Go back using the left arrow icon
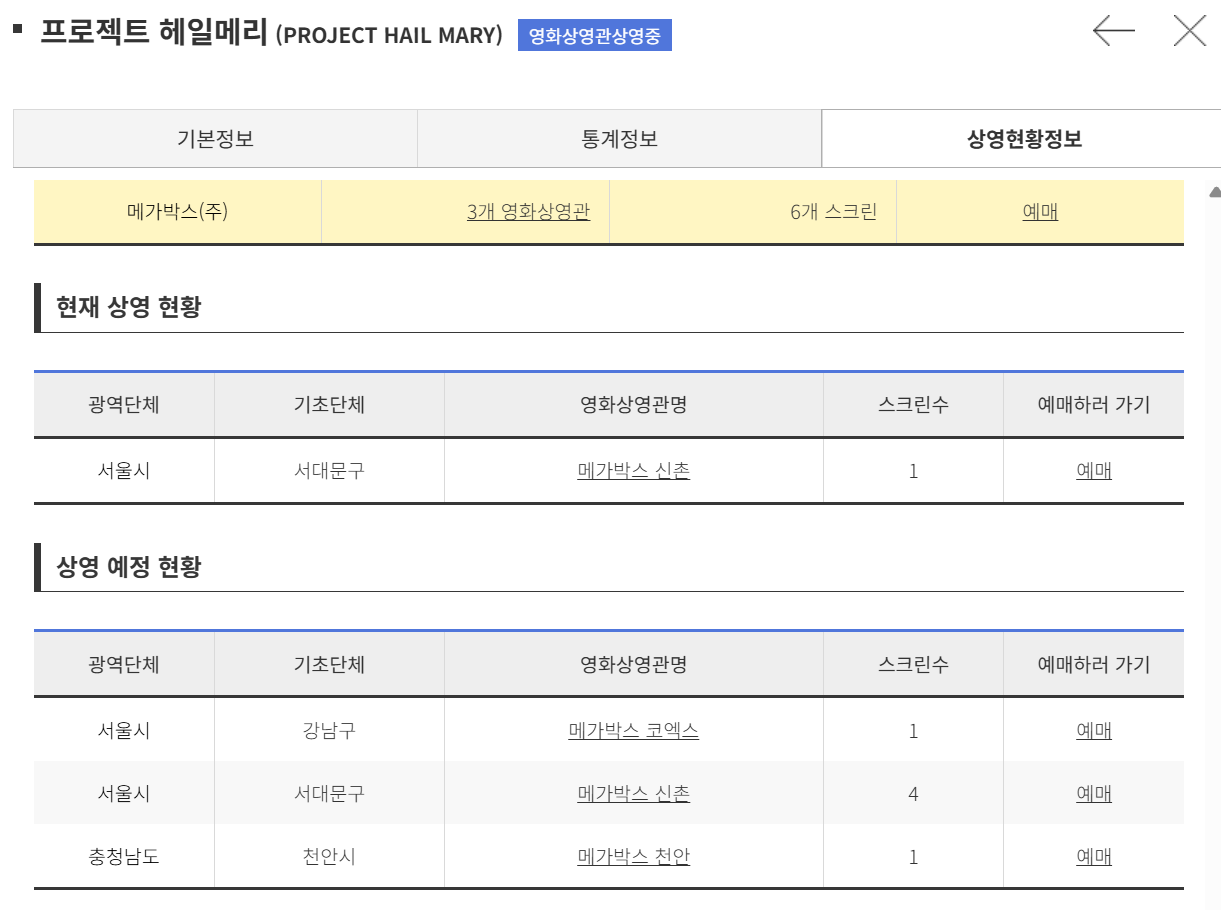 (x=1113, y=31)
